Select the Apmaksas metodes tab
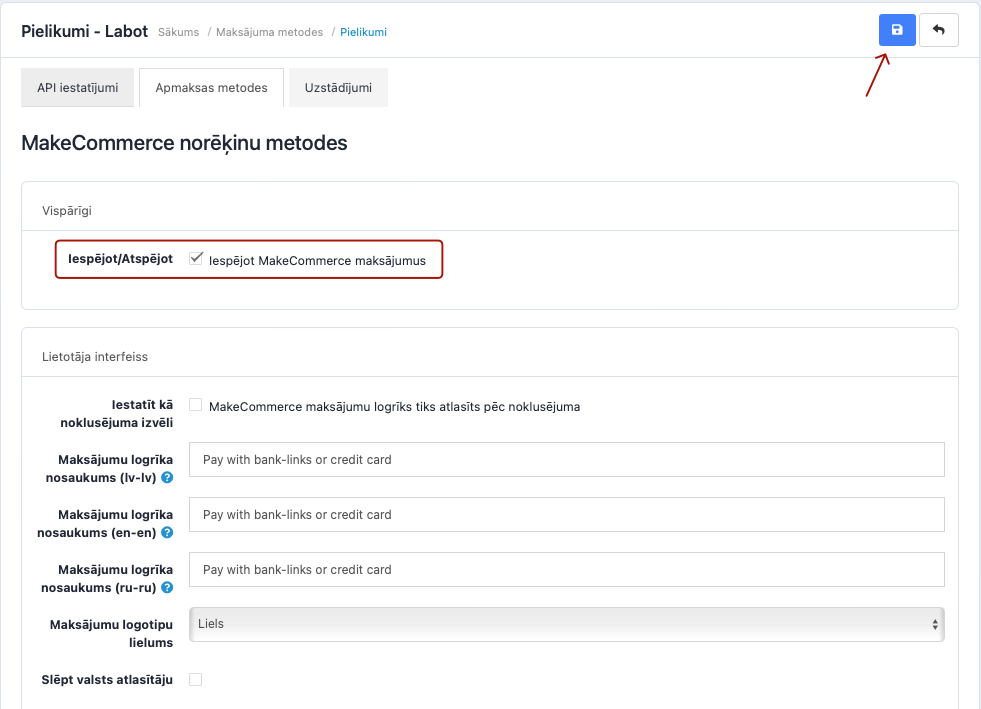Screen dimensions: 981x709 point(211,88)
